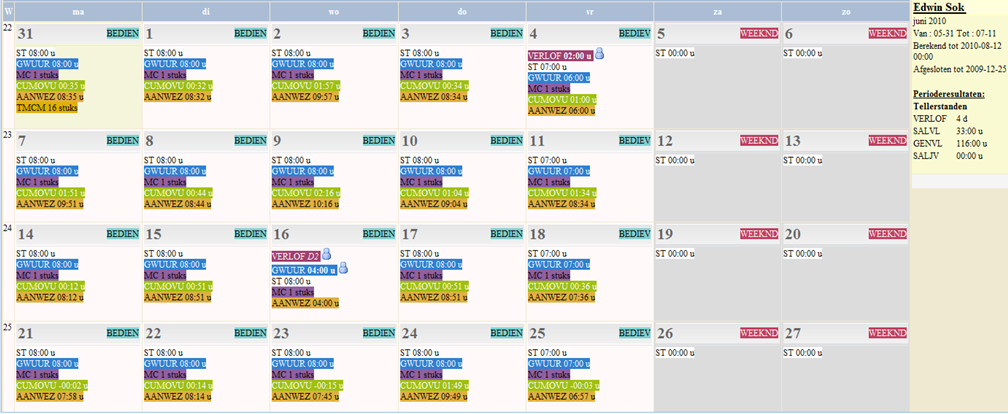This screenshot has height=414, width=1008.
Task: Click the 'CUMOVU 01:51 u' entry
Action: click(50, 193)
